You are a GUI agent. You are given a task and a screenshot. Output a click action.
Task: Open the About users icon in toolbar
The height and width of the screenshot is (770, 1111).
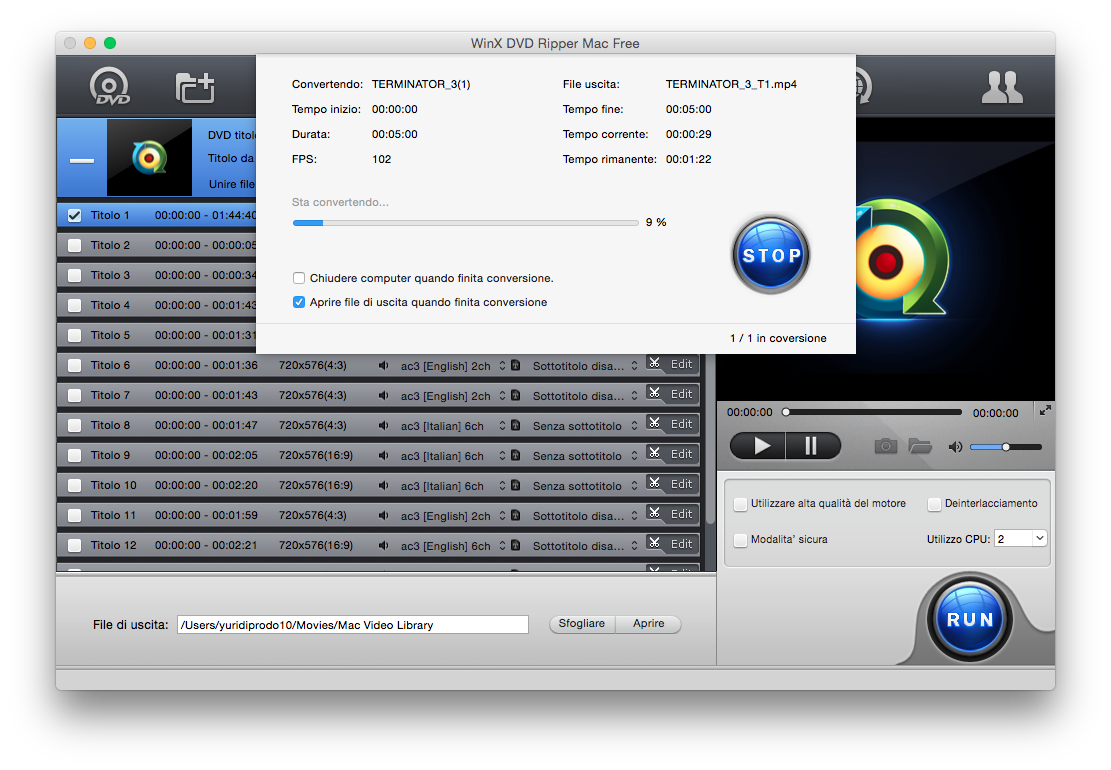(x=1001, y=87)
